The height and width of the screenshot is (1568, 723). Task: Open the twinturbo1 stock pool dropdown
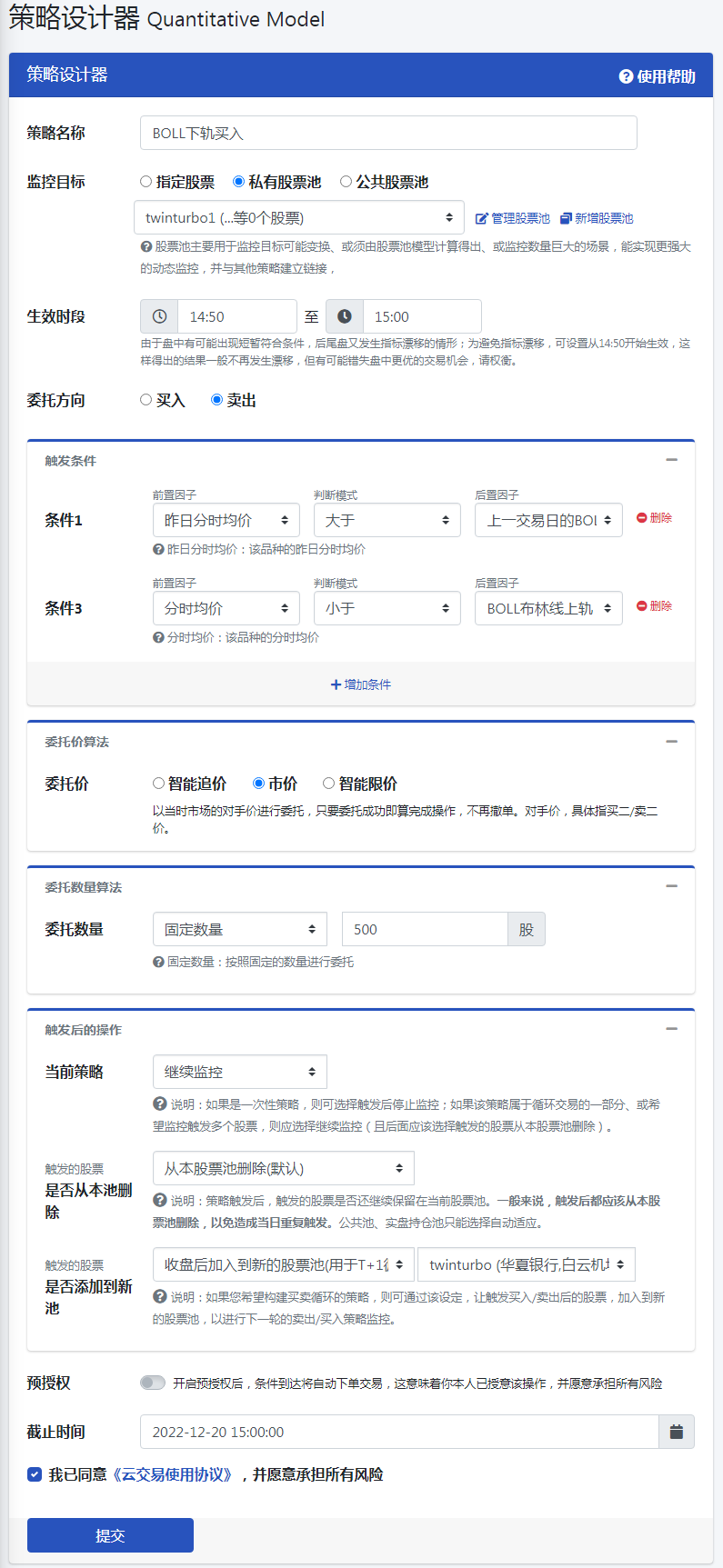[299, 218]
